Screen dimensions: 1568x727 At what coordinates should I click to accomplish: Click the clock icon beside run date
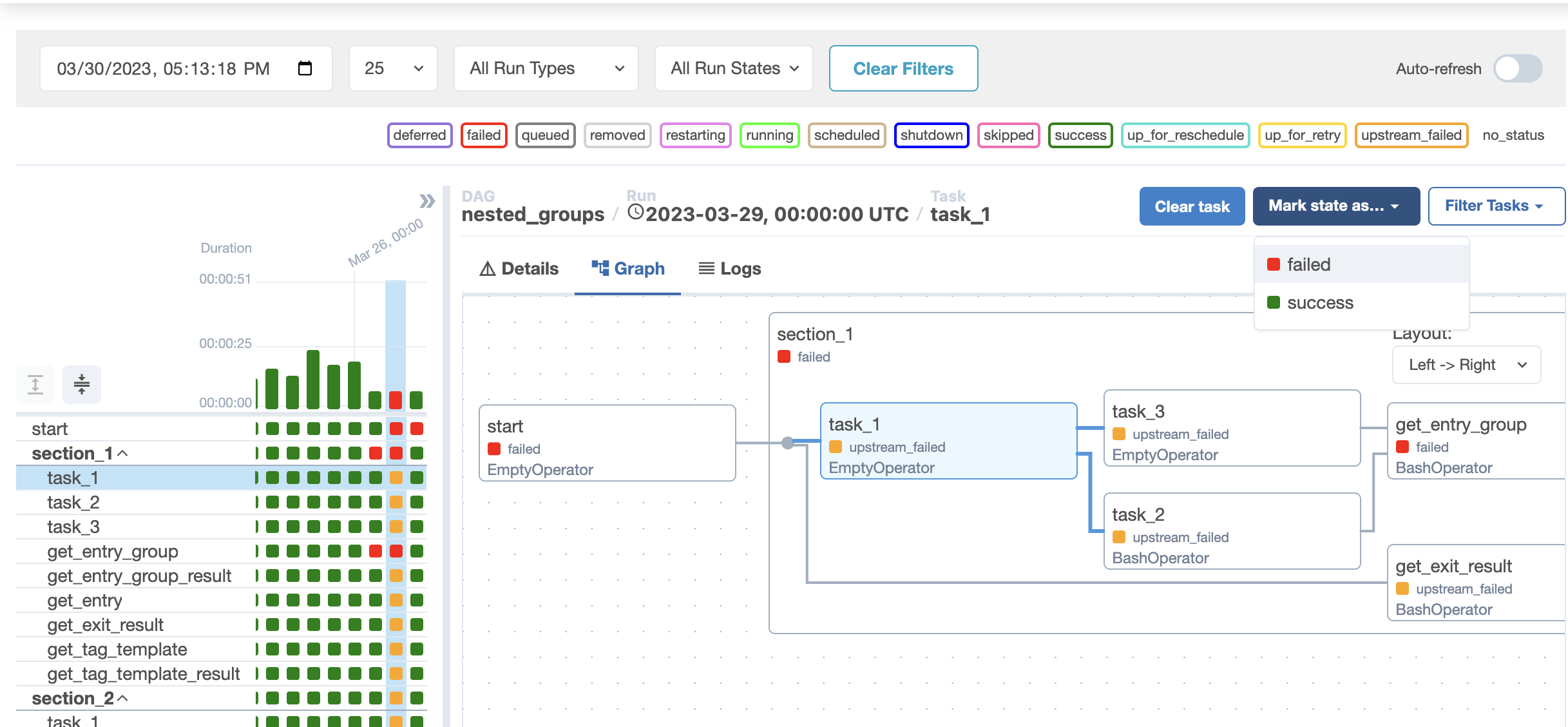[635, 212]
